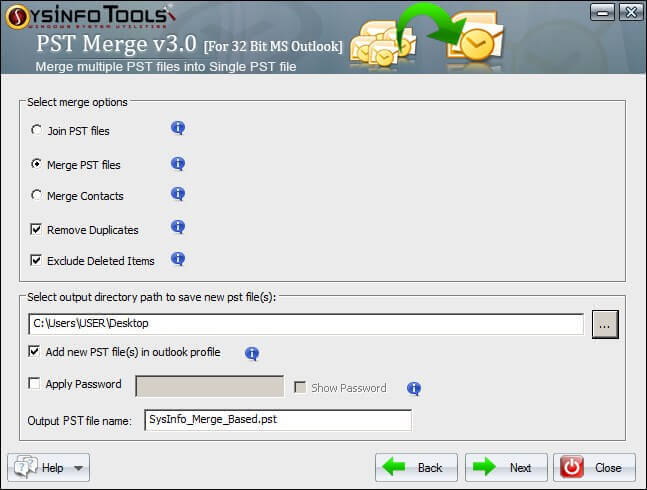647x490 pixels.
Task: Choose the Merge Contacts radio option
Action: click(37, 196)
